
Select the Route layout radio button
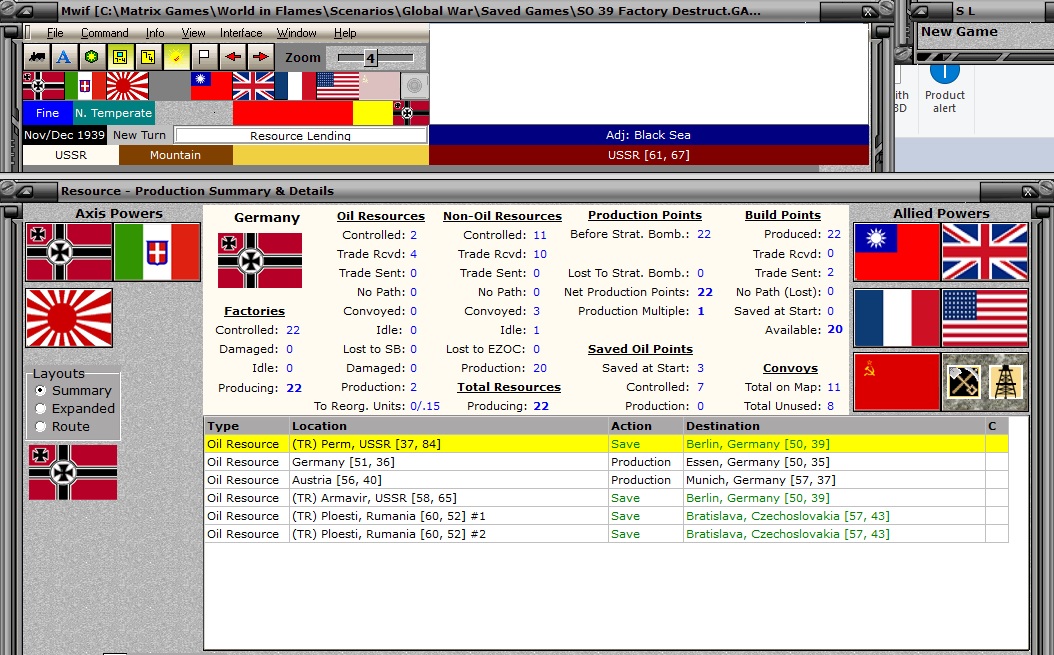tap(40, 426)
